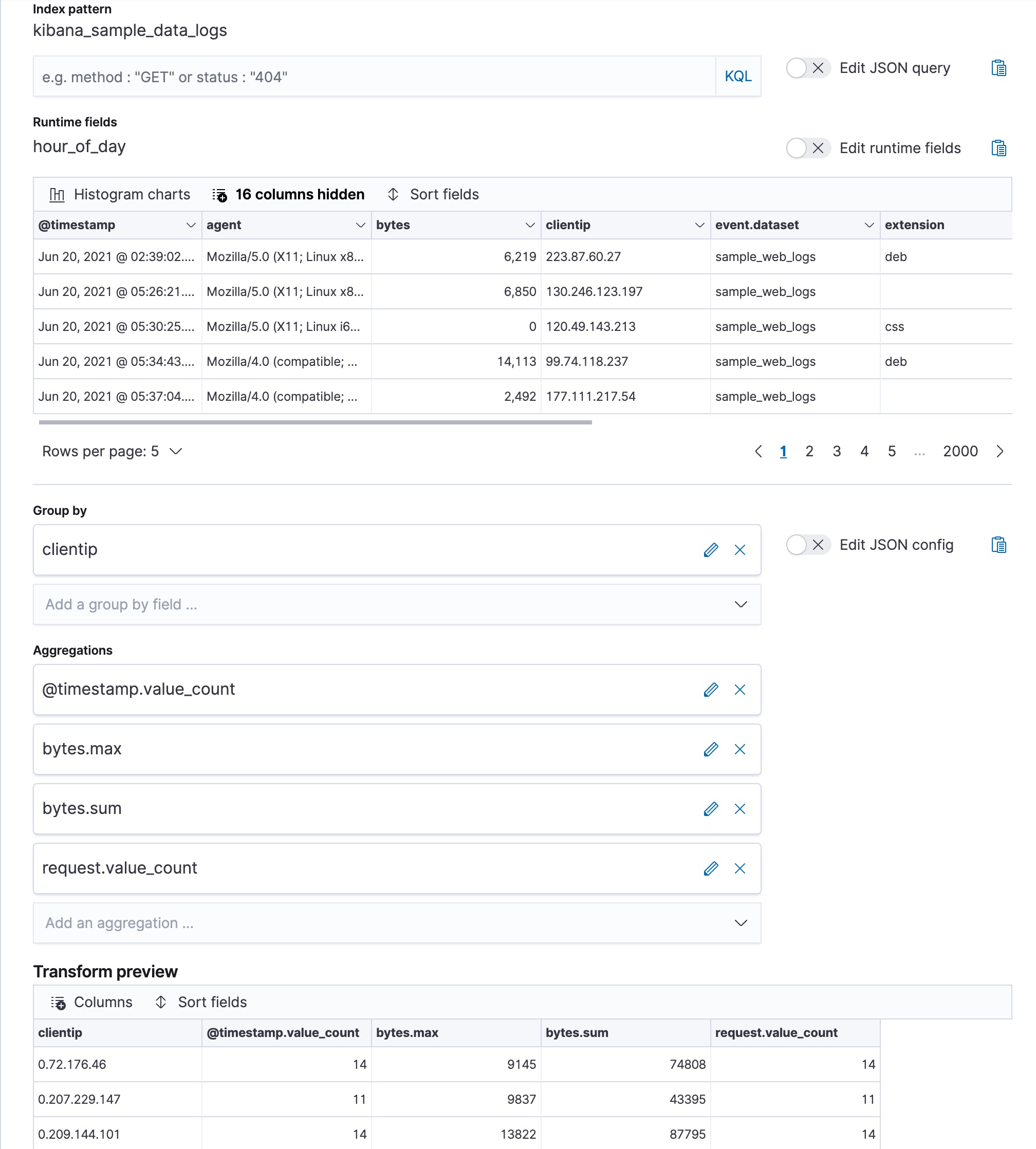Copy the JSON config to clipboard
Image resolution: width=1036 pixels, height=1149 pixels.
(x=998, y=545)
